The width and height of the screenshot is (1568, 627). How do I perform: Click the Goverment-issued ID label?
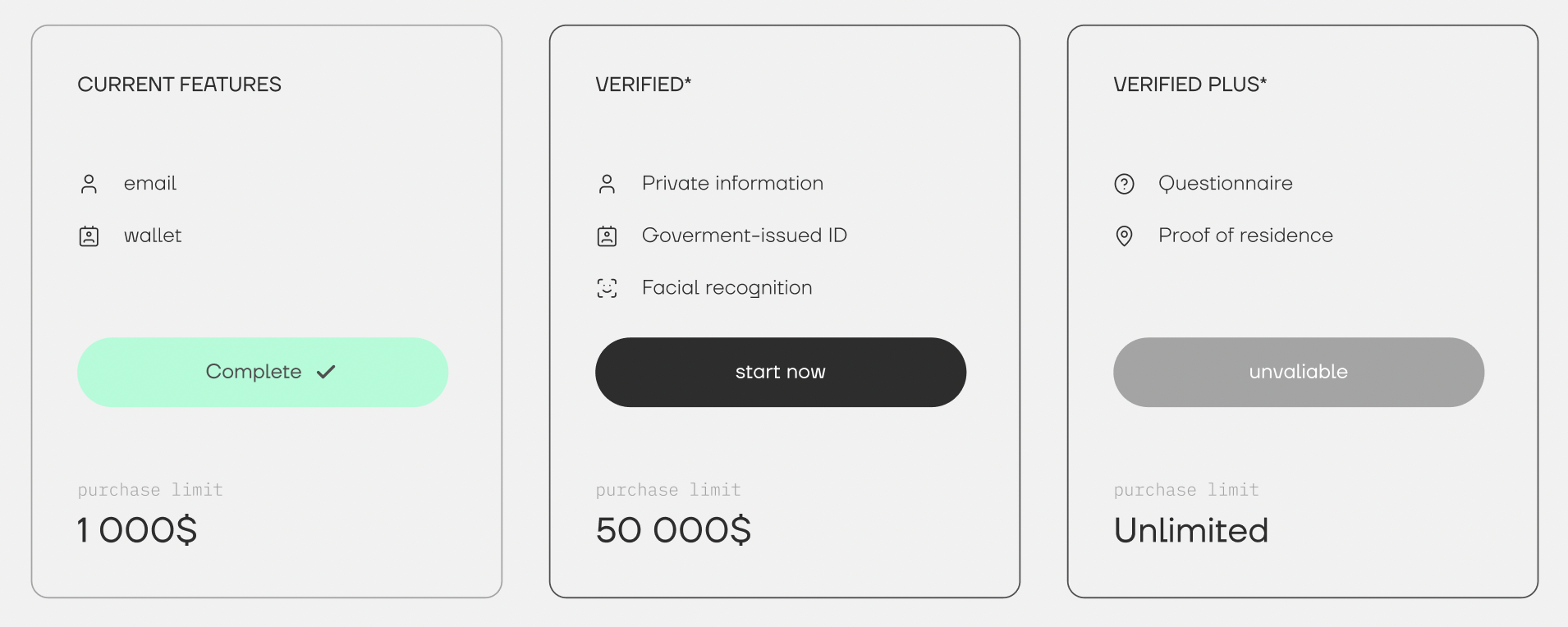(x=745, y=236)
